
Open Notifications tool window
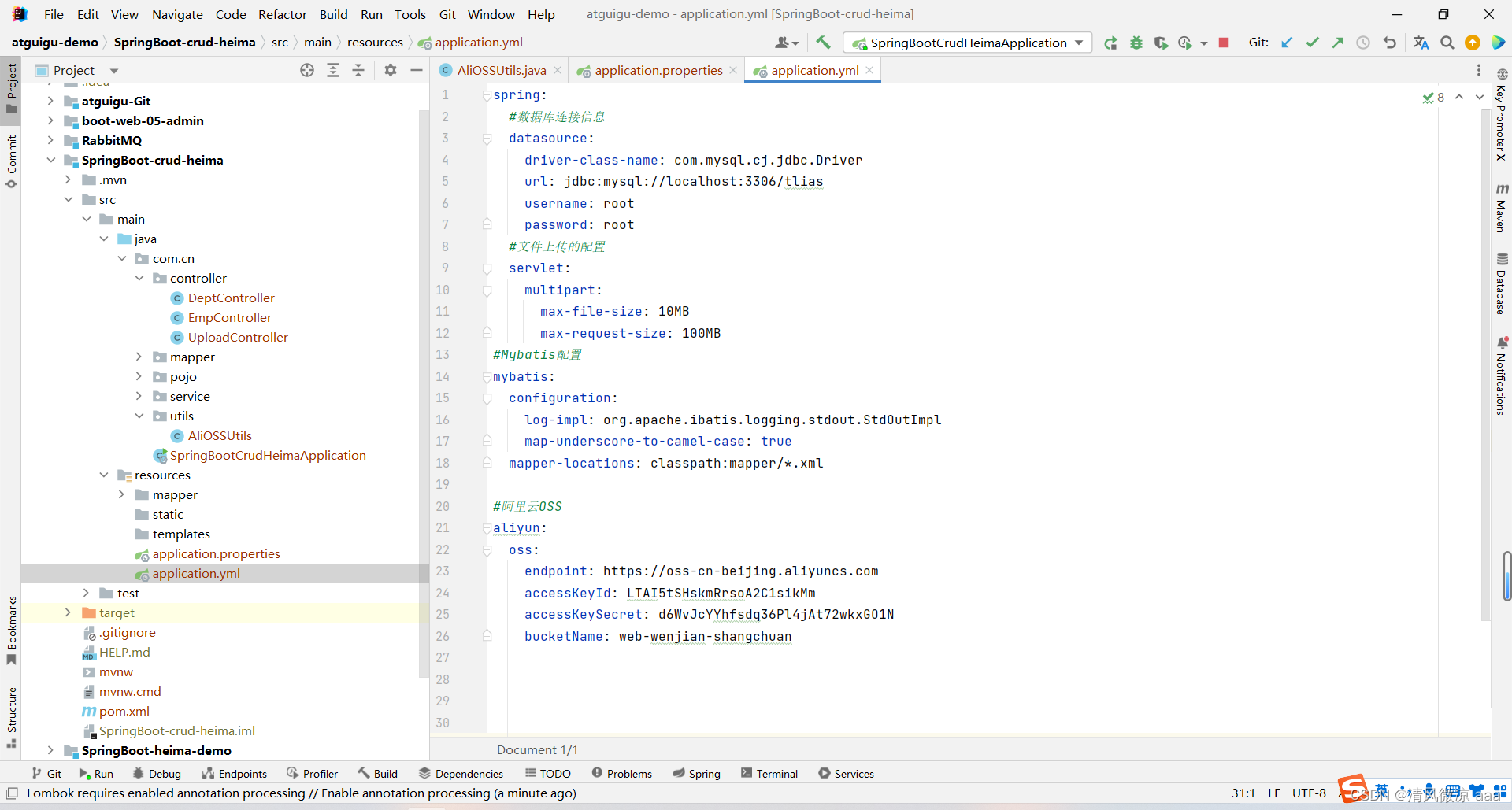pos(1502,376)
